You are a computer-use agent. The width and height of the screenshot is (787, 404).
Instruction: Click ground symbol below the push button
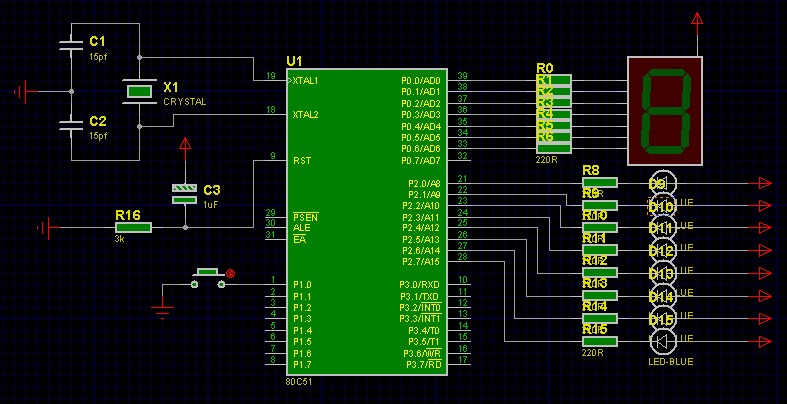coord(165,310)
